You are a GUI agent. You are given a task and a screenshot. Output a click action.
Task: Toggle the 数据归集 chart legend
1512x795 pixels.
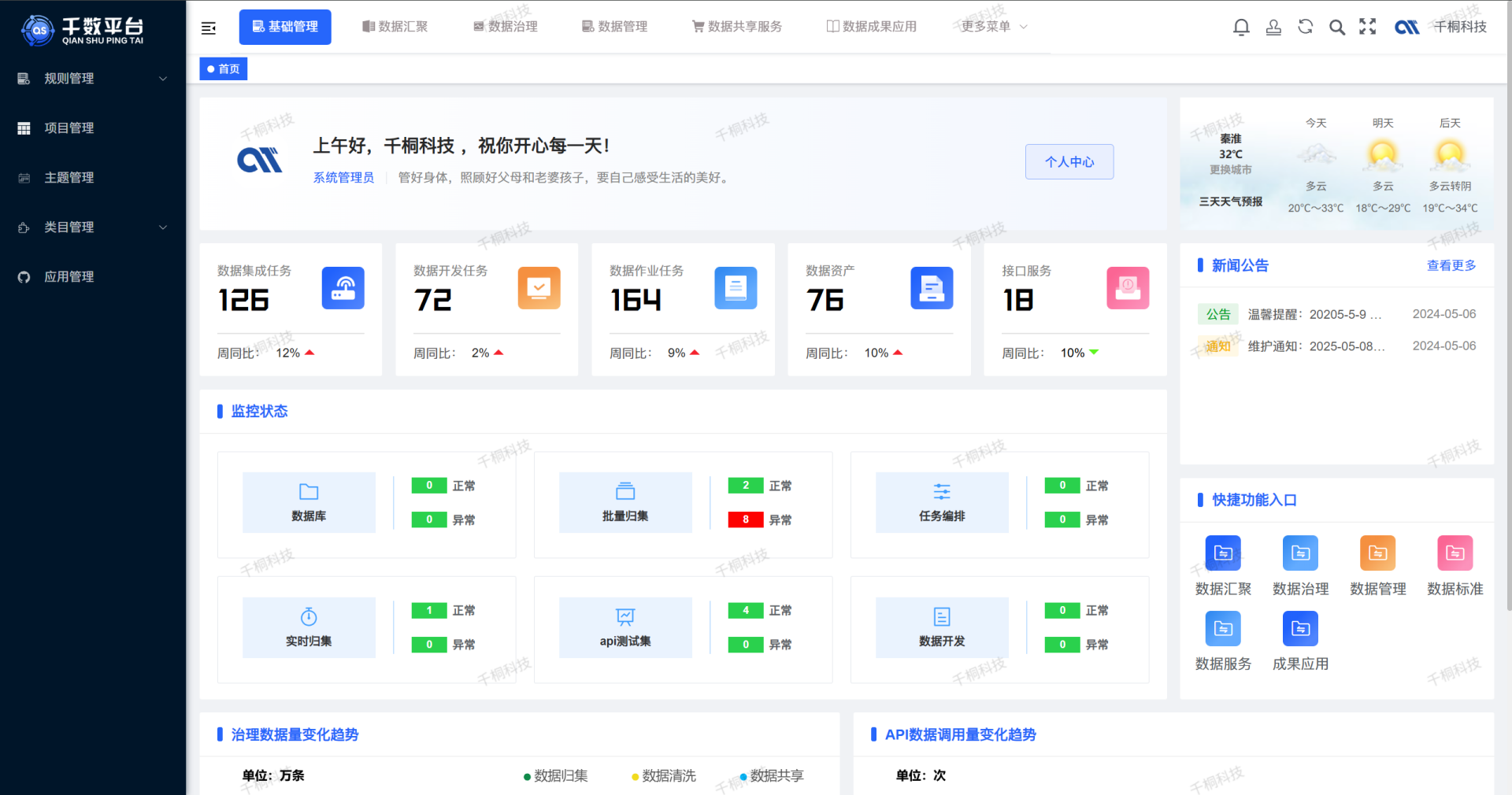(x=556, y=776)
